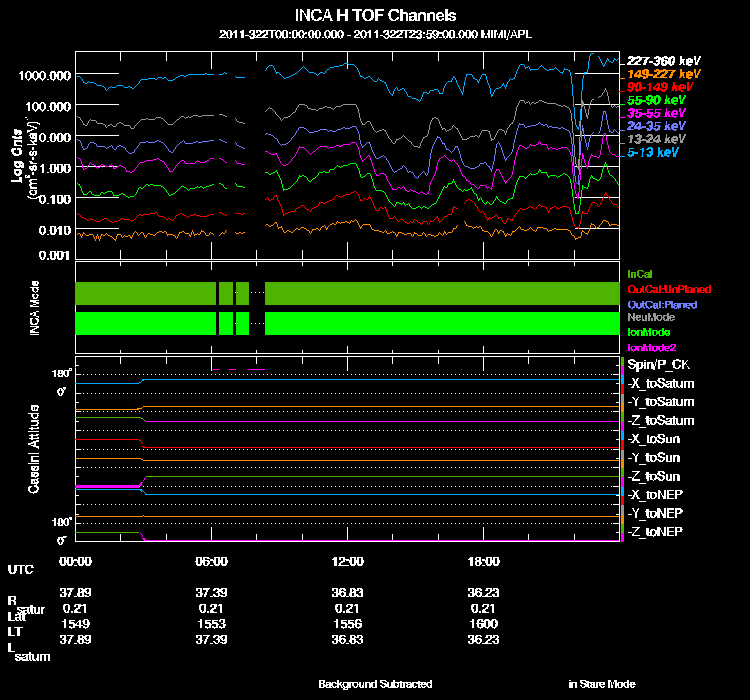Click the Cassini Attitude axis label
The height and width of the screenshot is (700, 750).
[35, 450]
